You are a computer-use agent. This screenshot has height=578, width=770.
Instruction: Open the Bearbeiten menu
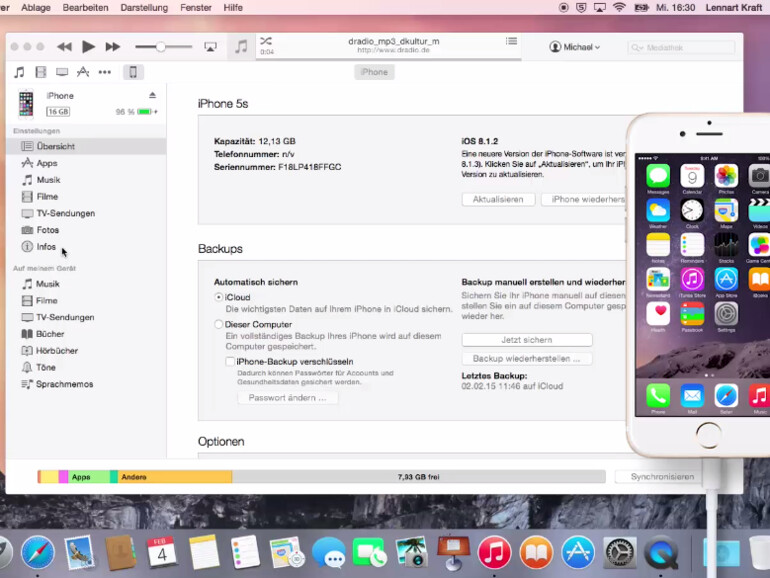click(85, 8)
